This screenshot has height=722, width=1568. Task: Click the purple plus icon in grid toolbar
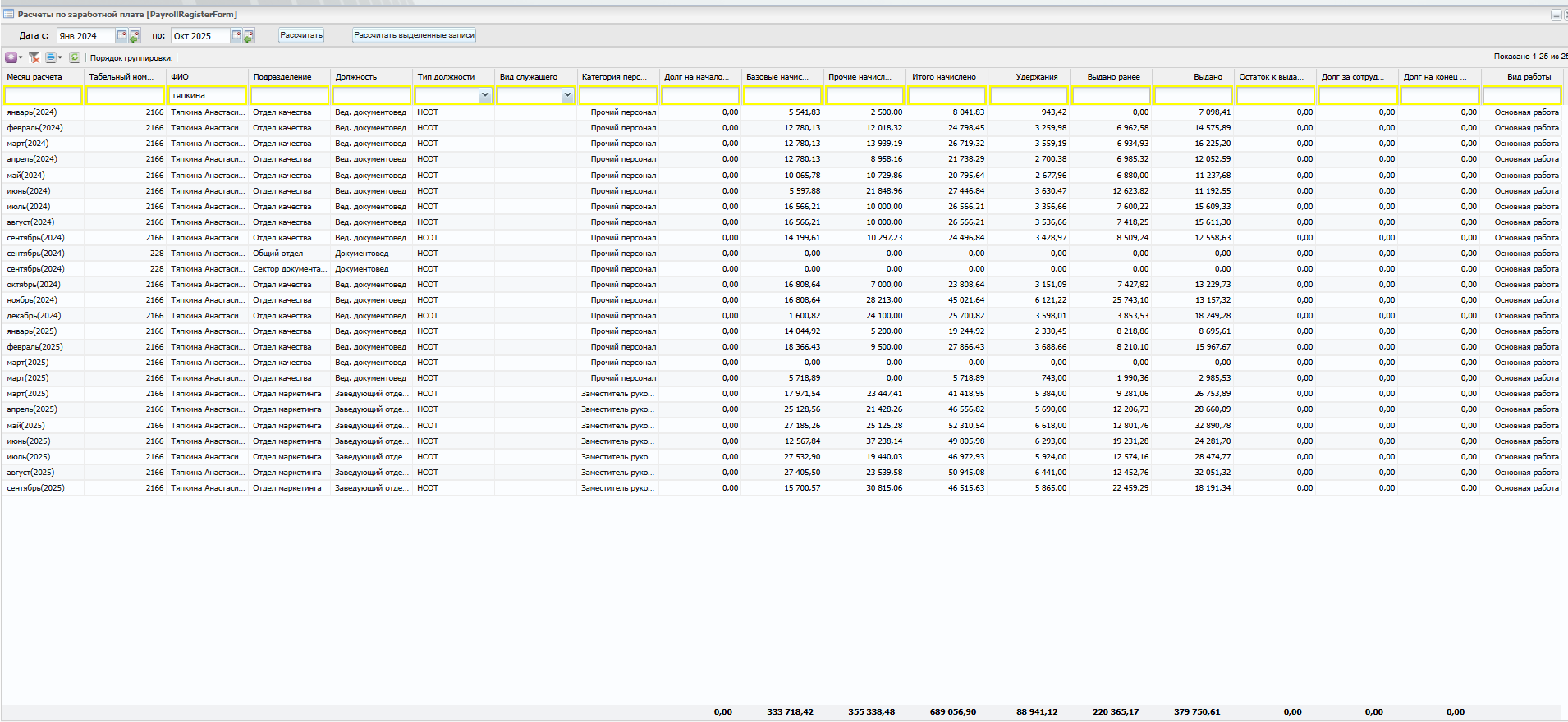tap(11, 57)
